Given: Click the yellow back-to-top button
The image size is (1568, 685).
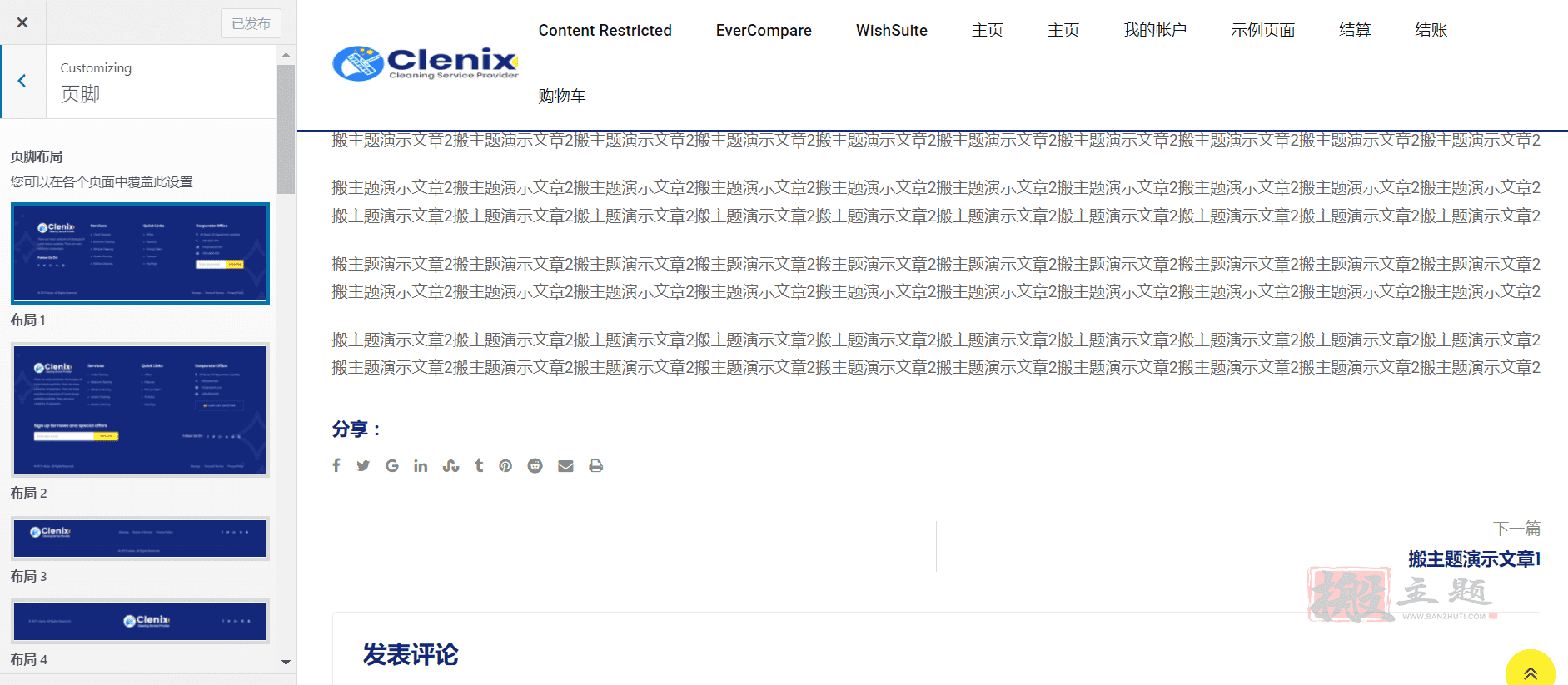Looking at the screenshot, I should [1531, 668].
